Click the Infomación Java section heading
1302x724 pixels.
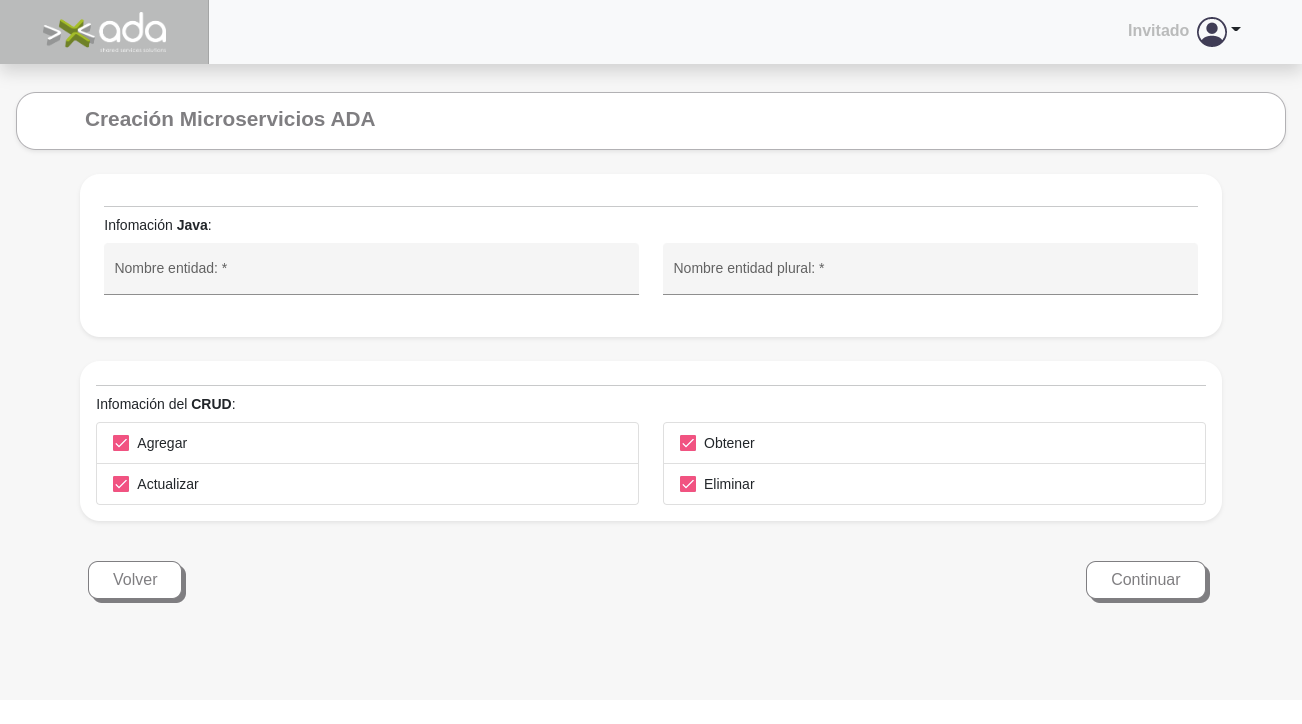[158, 225]
